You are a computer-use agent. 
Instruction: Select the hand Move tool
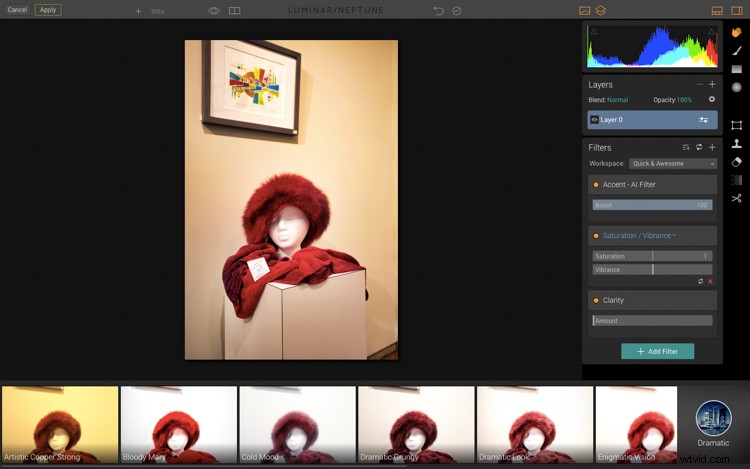(737, 32)
